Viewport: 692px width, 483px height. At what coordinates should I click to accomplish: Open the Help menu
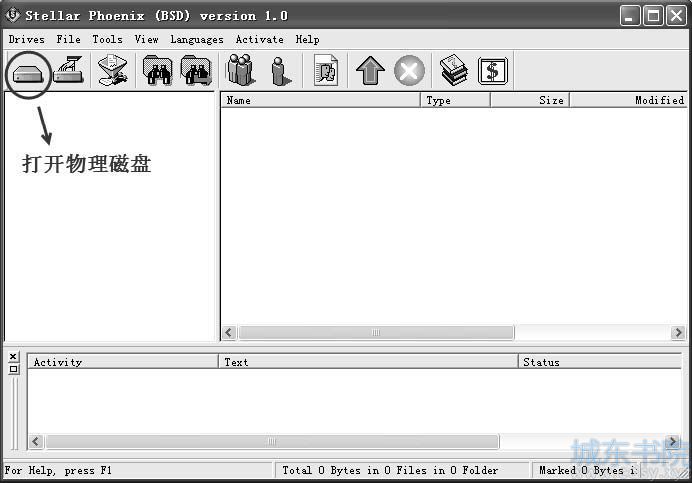[x=308, y=39]
